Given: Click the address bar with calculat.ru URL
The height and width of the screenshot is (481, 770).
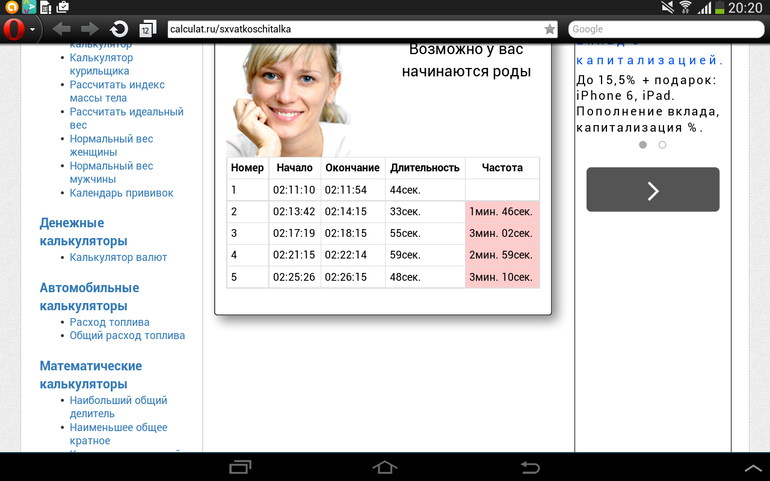Looking at the screenshot, I should [x=350, y=29].
